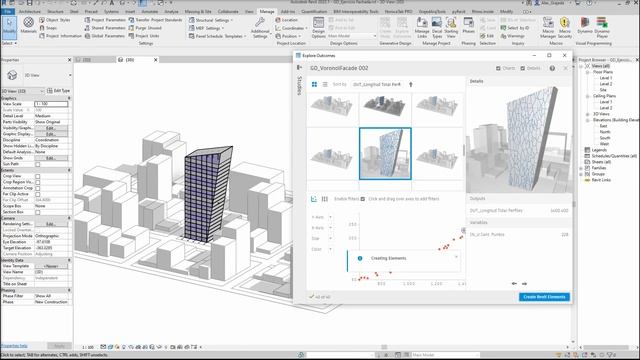This screenshot has width=640, height=360.
Task: Enable the Annotation Crop checkbox
Action: pos(38,188)
